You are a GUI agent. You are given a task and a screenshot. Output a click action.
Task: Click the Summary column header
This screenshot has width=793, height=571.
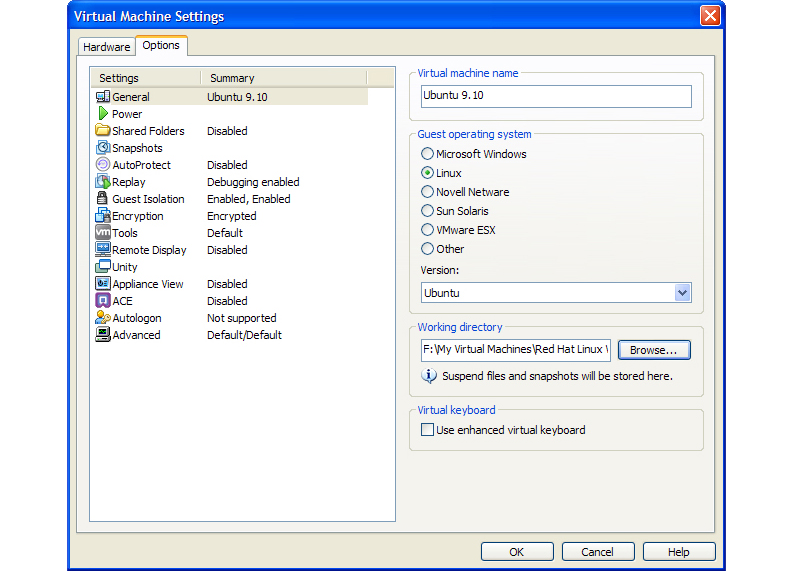284,78
